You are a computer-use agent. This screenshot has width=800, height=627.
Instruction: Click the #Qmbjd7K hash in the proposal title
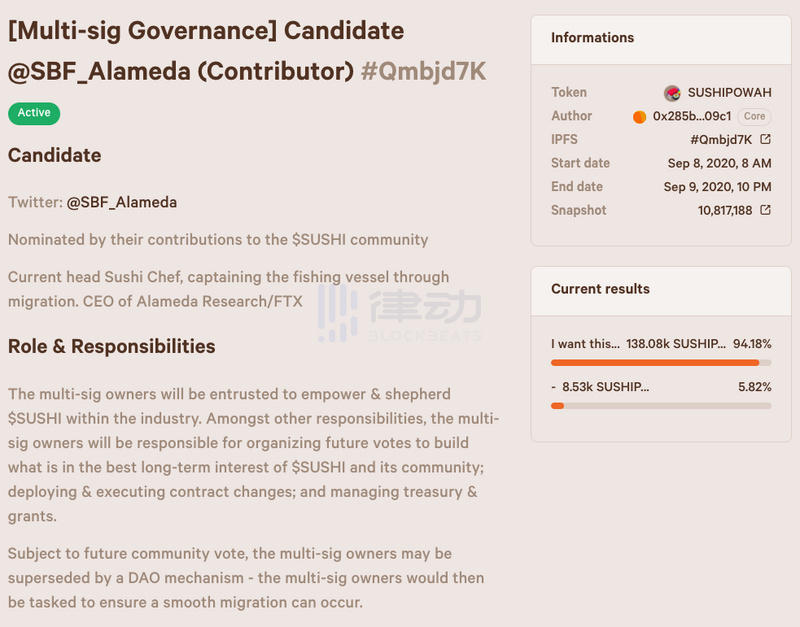pyautogui.click(x=423, y=72)
